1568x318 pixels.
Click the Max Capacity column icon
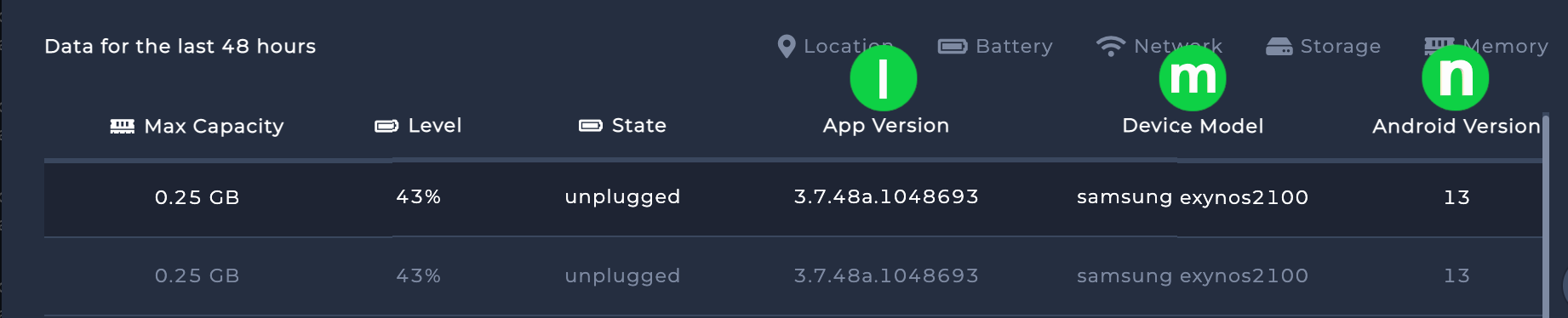123,126
